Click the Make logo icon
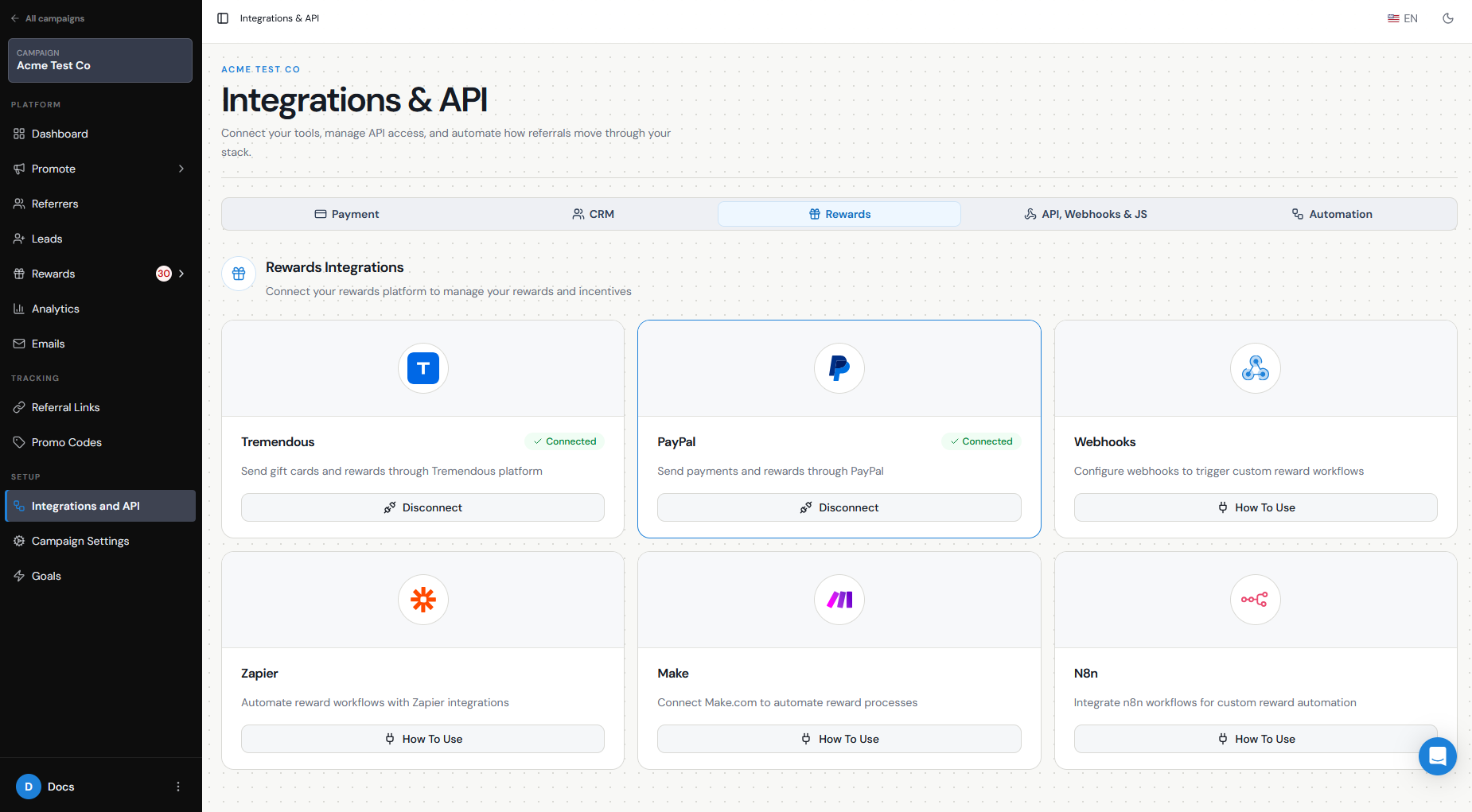1472x812 pixels. pos(839,600)
